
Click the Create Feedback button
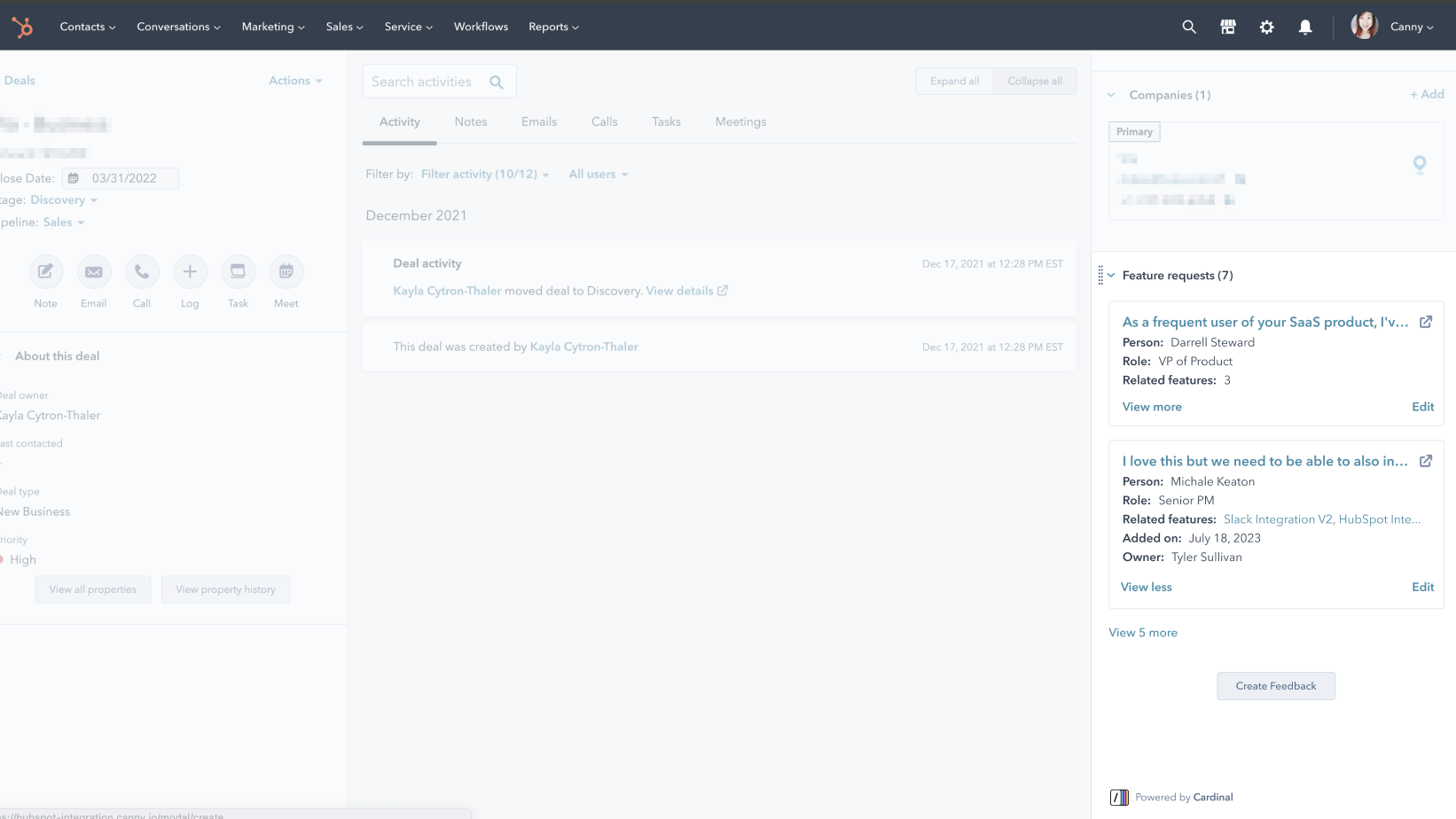(x=1275, y=685)
